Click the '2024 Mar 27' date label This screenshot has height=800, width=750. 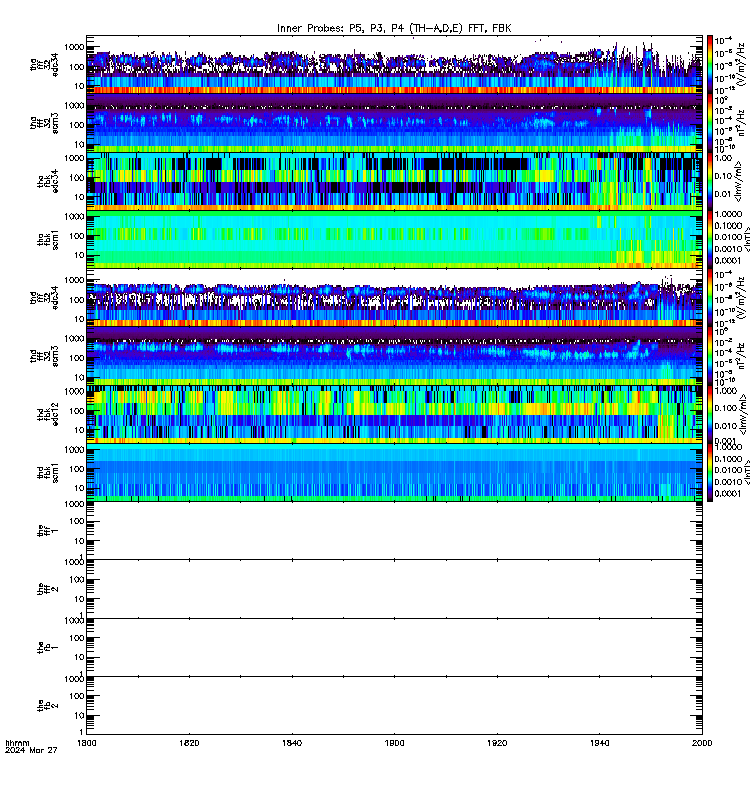[31, 750]
